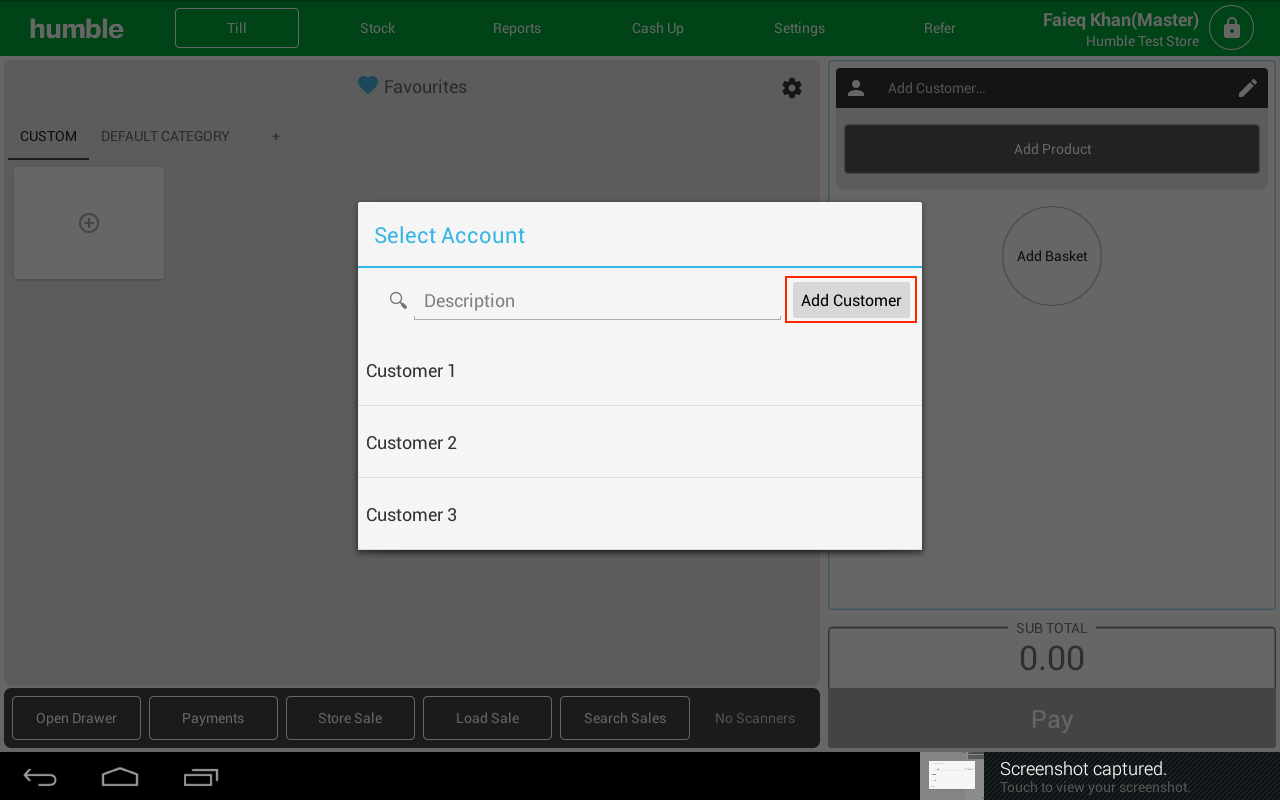Click the pencil edit icon in customer bar
Image resolution: width=1280 pixels, height=800 pixels.
point(1247,88)
